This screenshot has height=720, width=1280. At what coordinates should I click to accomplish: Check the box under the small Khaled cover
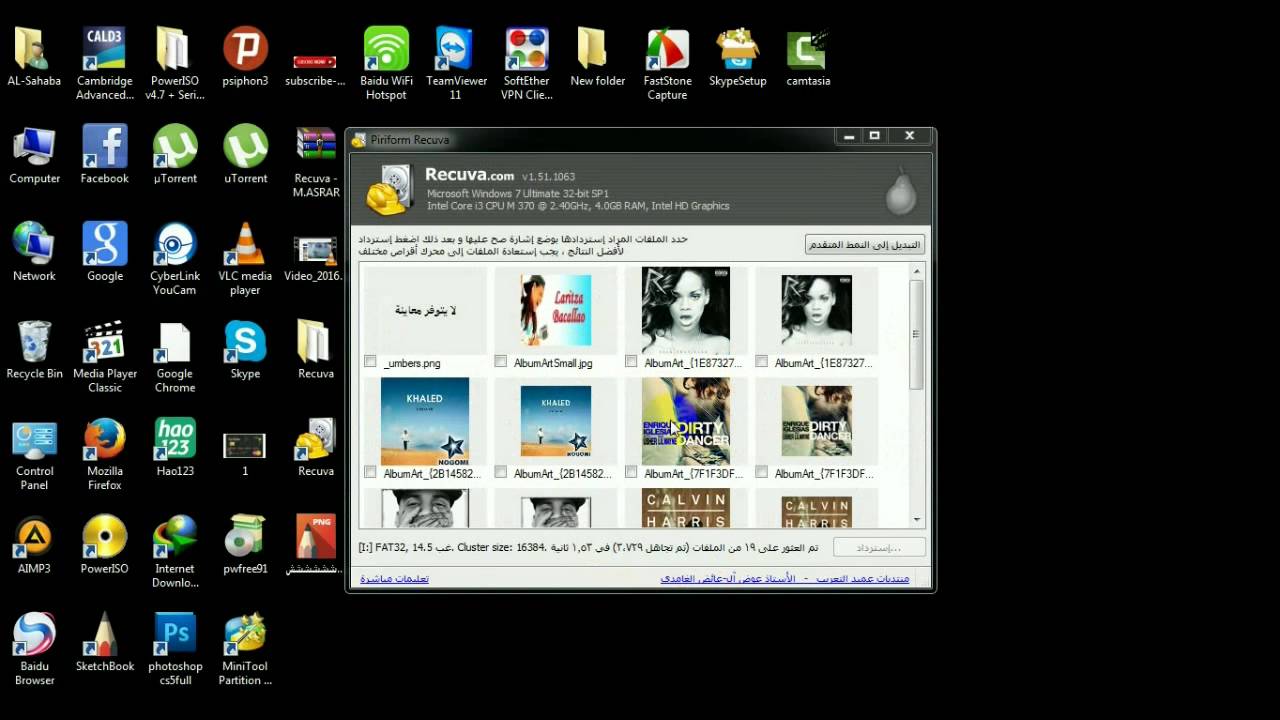tap(500, 472)
